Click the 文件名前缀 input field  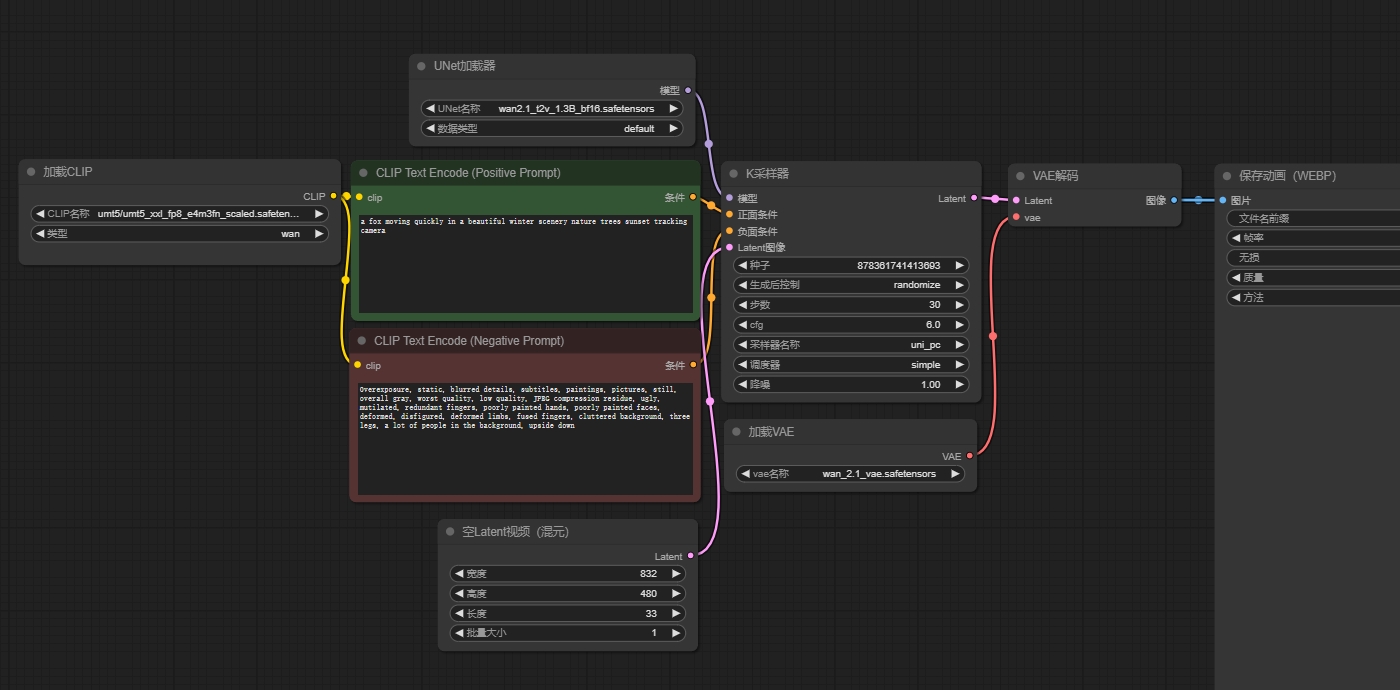(1310, 219)
